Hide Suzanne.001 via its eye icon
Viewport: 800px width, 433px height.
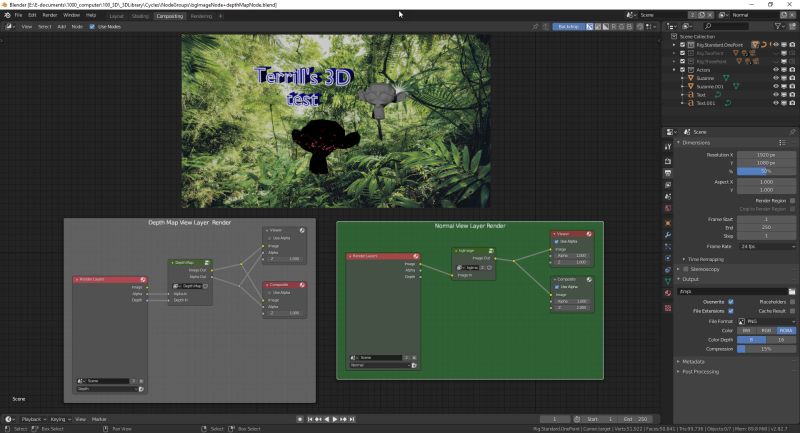[x=776, y=86]
